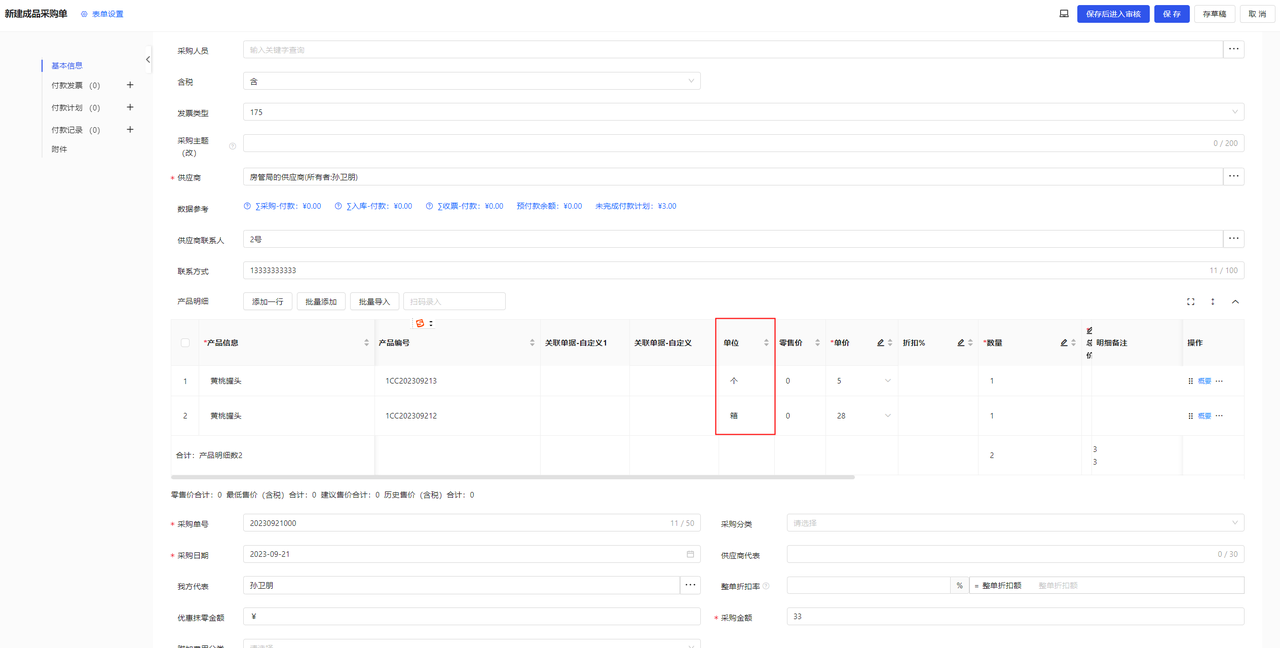Open 供应商联系人 picker via ellipsis button
Screen dimensions: 1280x648
[1234, 239]
